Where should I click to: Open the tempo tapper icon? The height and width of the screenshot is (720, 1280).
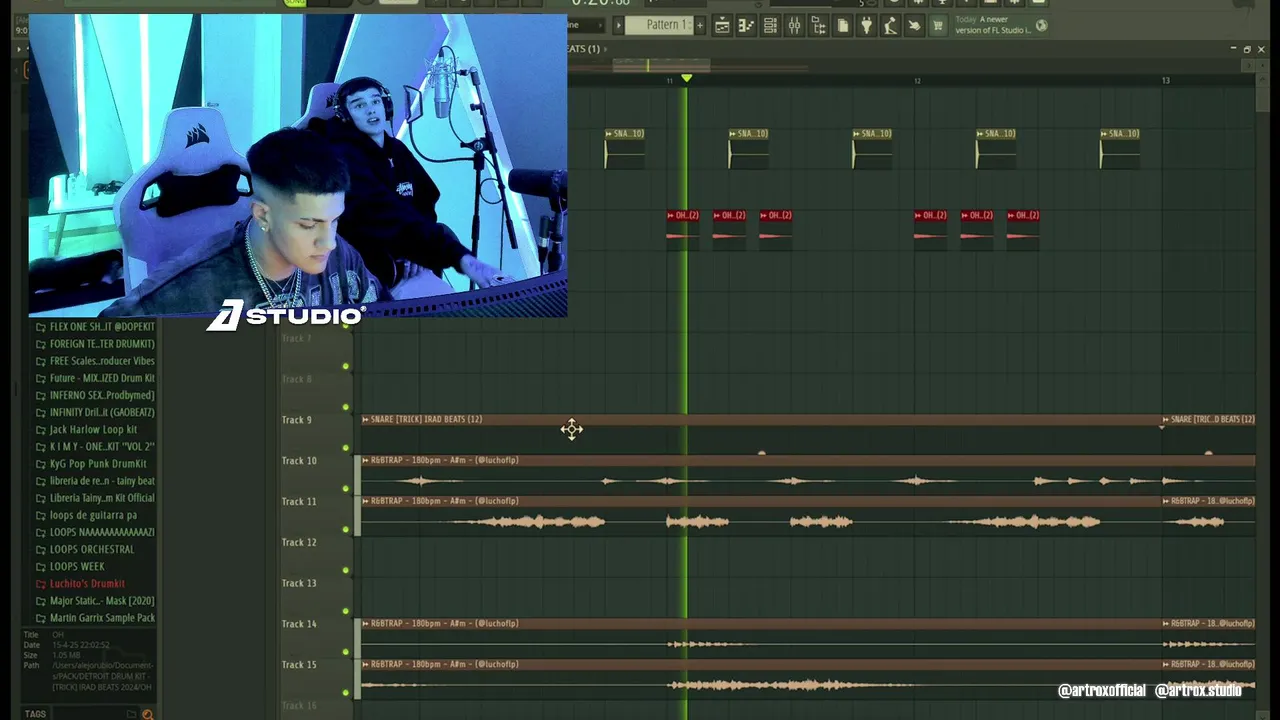point(890,26)
